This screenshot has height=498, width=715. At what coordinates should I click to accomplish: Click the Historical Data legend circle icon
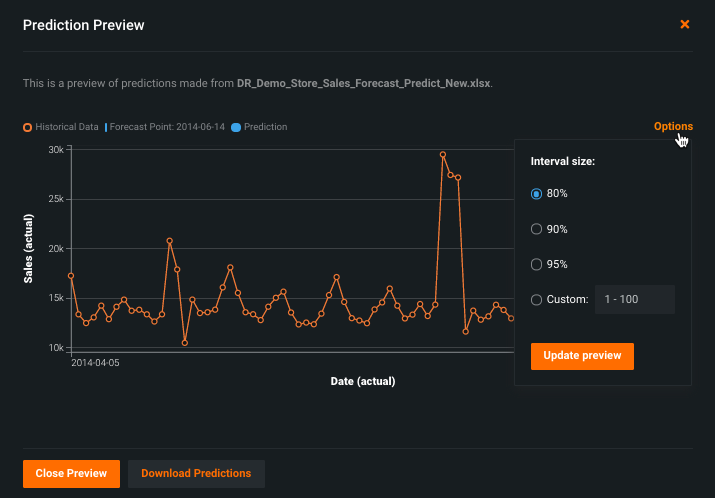28,127
